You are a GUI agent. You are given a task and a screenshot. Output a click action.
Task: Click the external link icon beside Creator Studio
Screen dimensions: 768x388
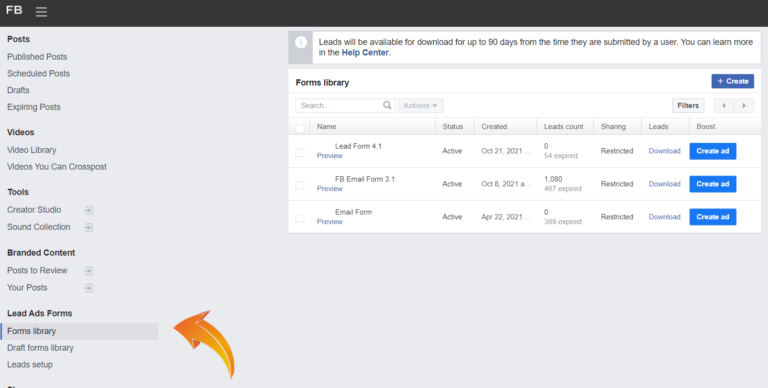(89, 210)
